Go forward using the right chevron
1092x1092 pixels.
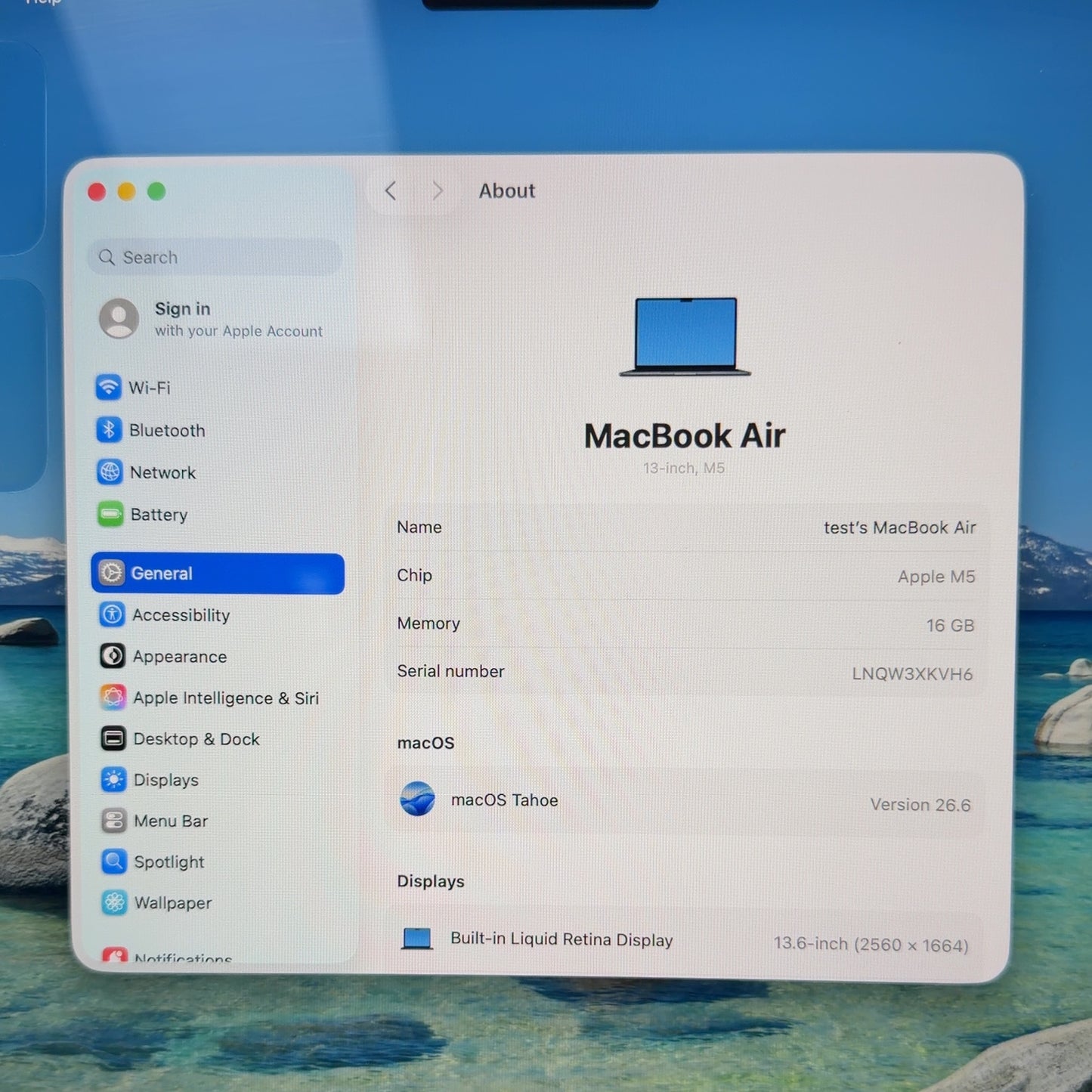(438, 190)
